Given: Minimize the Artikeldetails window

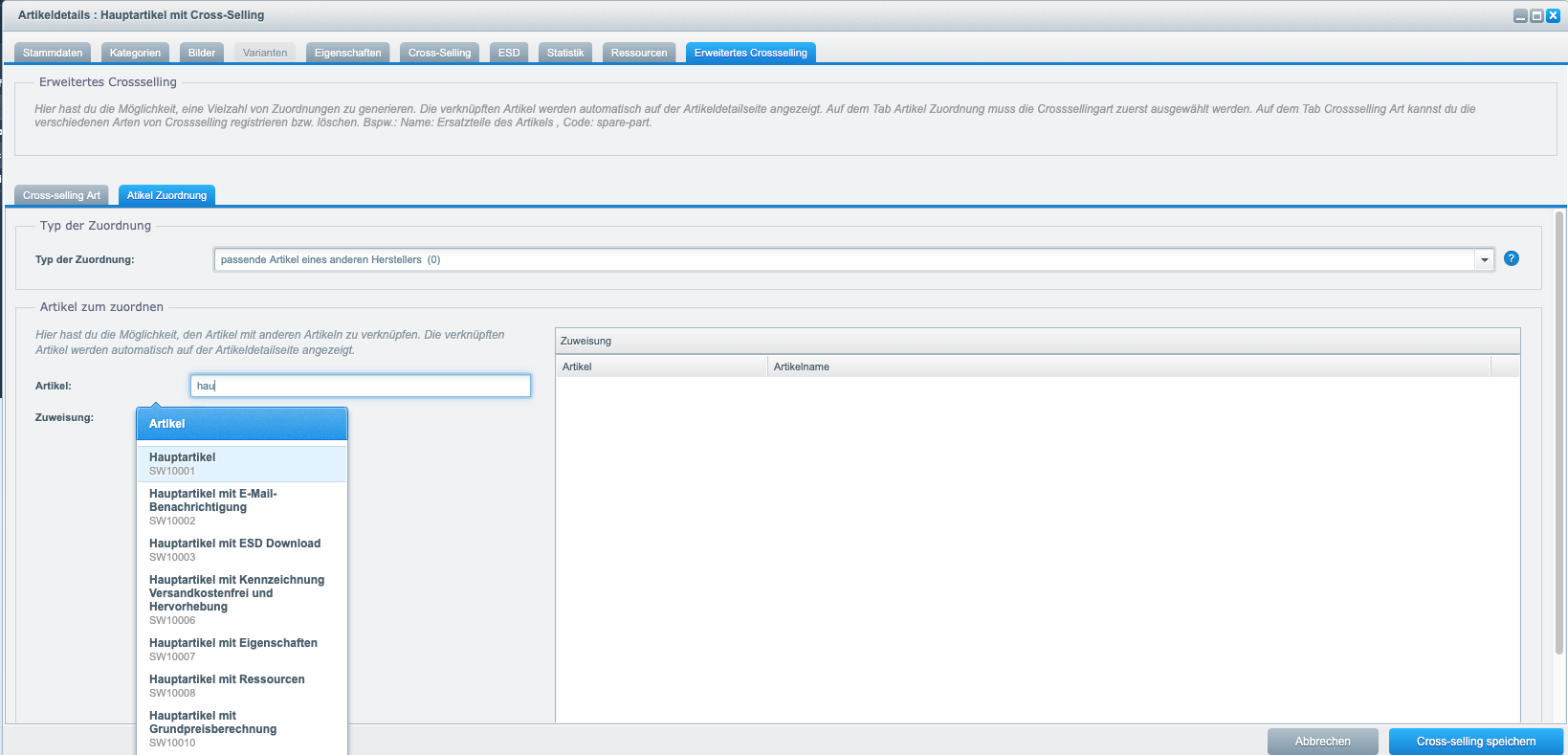Looking at the screenshot, I should coord(1520,15).
